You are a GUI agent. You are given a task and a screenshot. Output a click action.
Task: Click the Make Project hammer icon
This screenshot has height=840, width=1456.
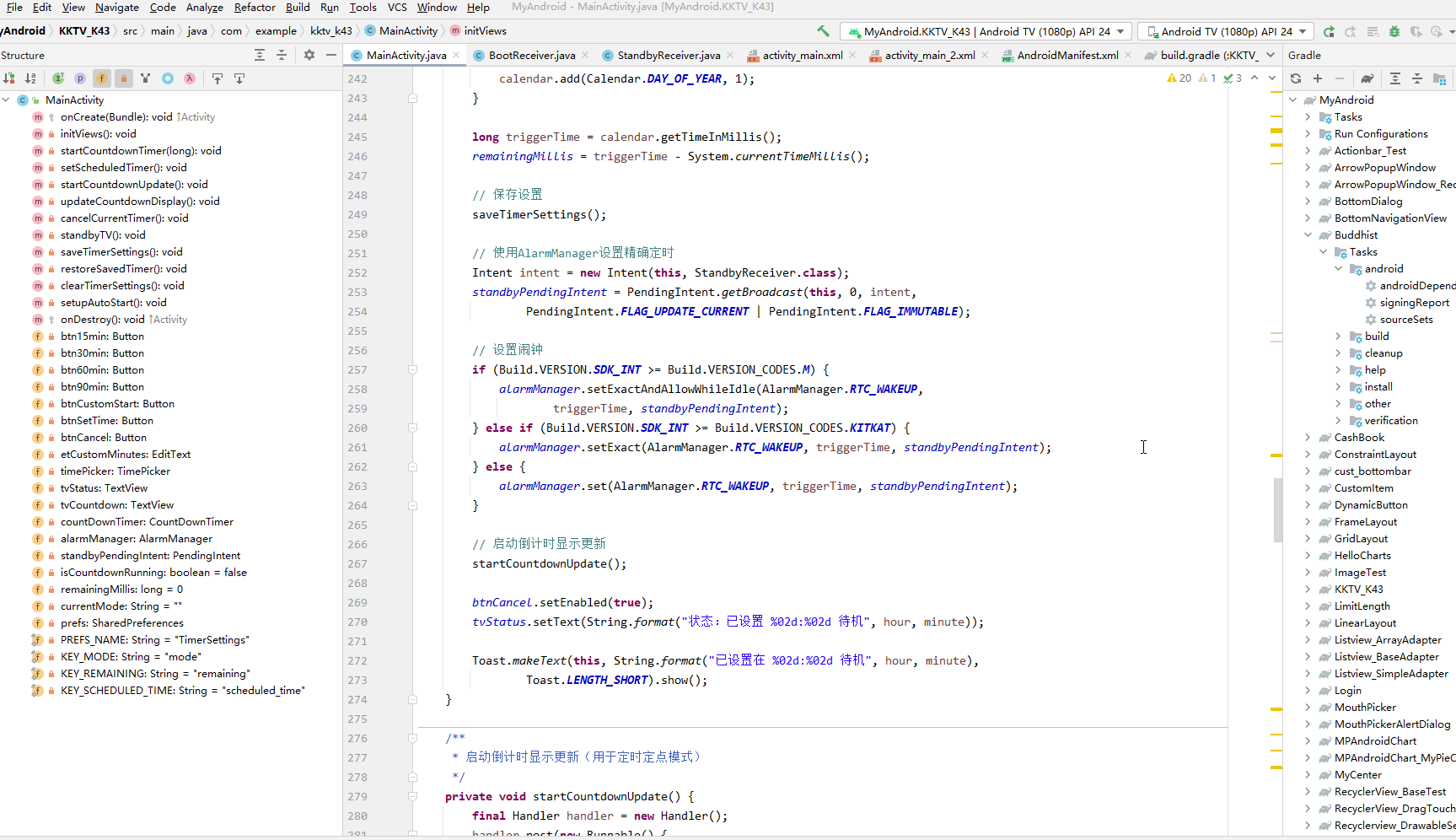(x=823, y=31)
